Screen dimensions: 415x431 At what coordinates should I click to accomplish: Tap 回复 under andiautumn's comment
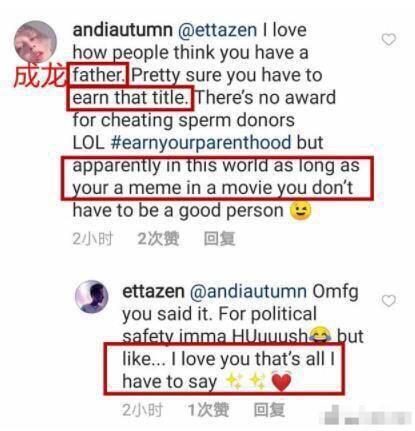(x=220, y=239)
